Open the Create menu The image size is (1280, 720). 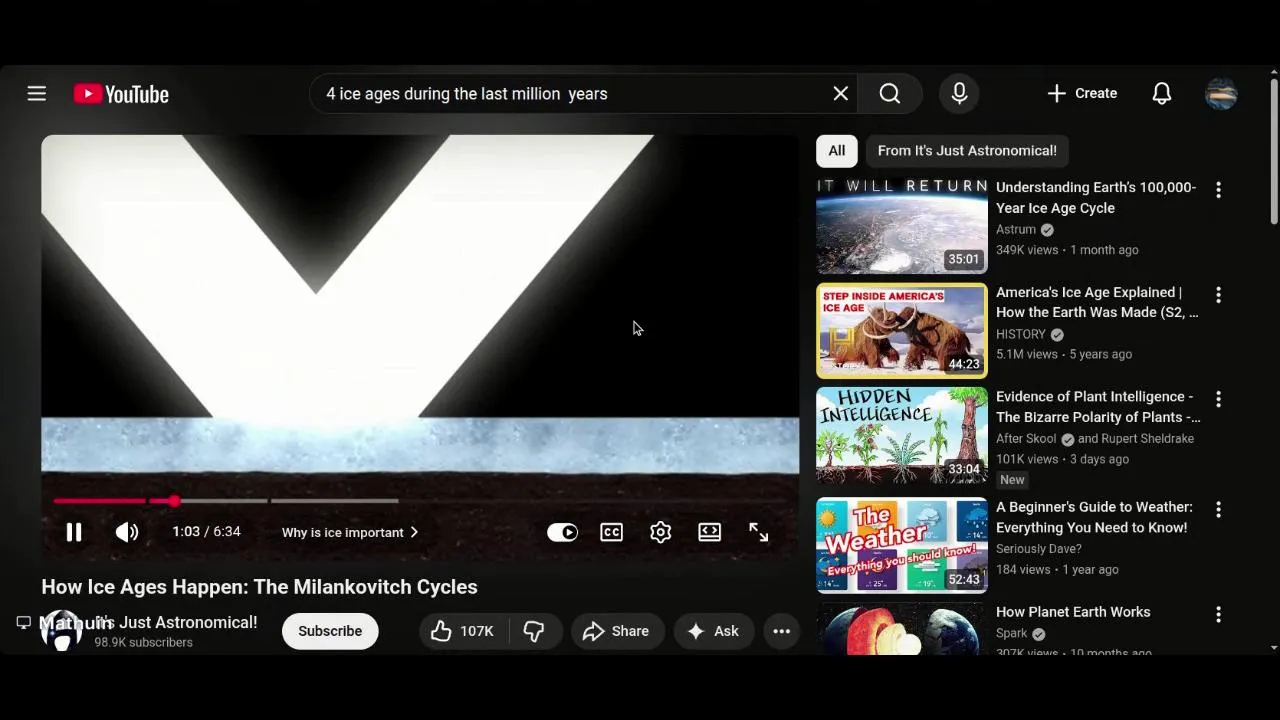click(1082, 93)
